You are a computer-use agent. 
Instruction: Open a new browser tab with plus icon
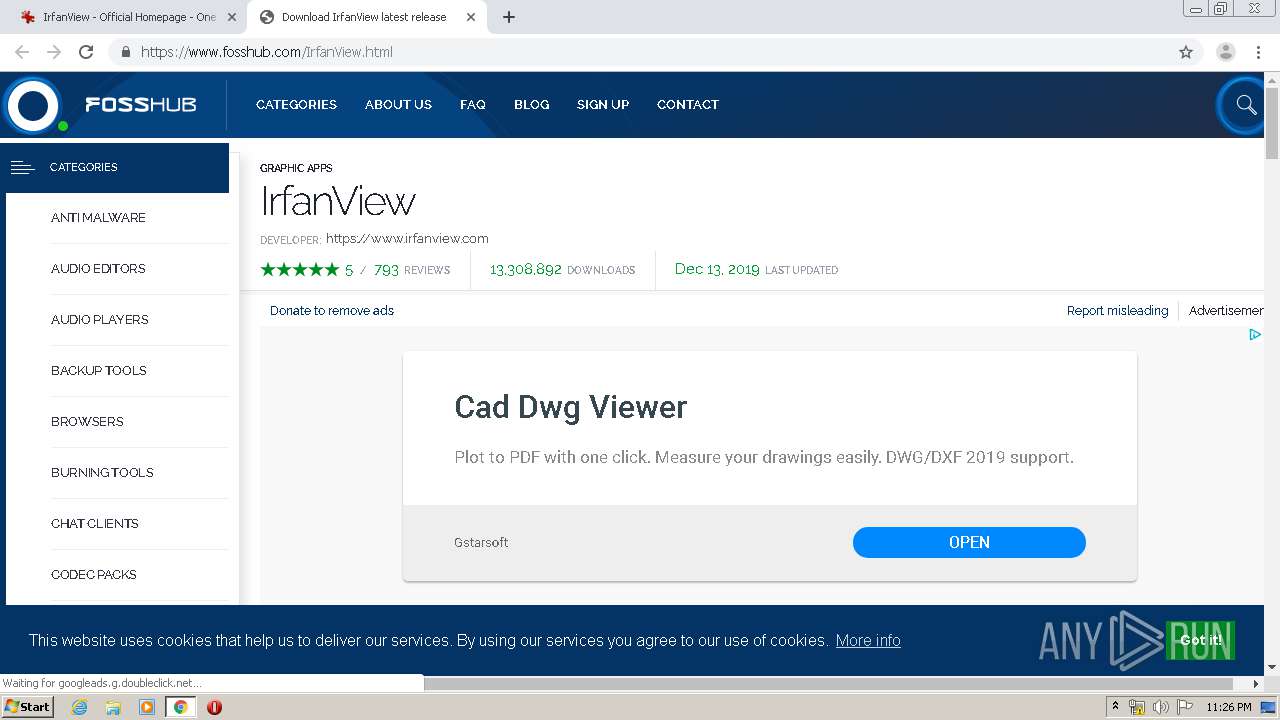click(x=508, y=17)
